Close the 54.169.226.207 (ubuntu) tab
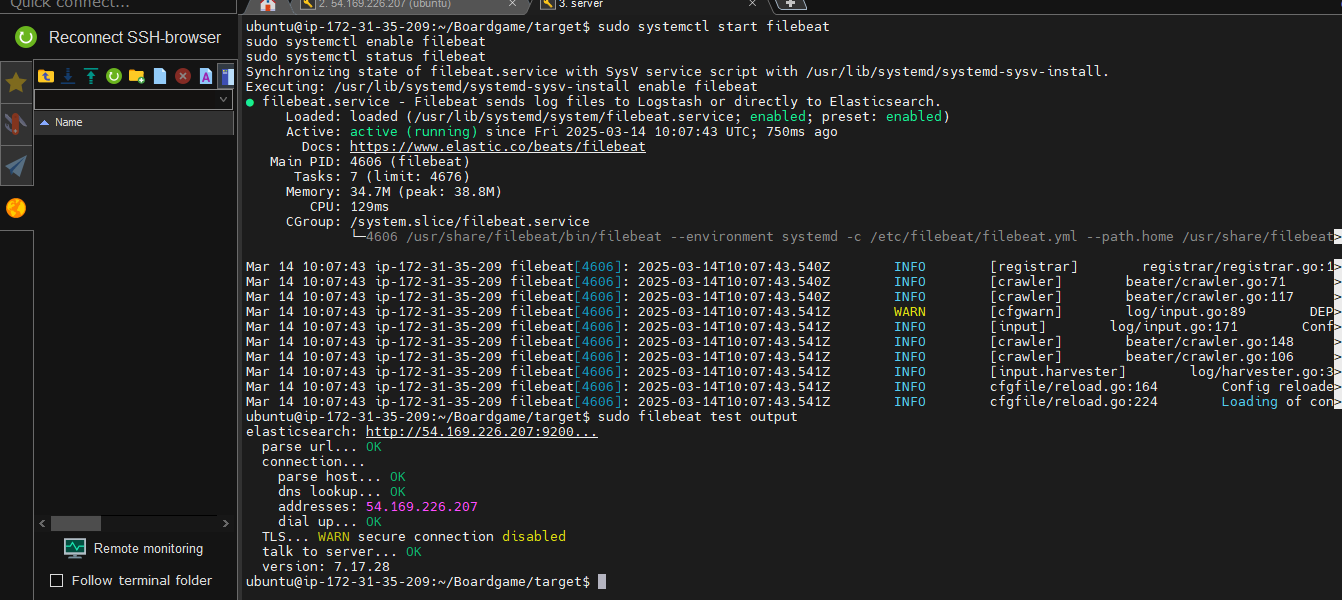Image resolution: width=1342 pixels, height=600 pixels. pos(511,4)
